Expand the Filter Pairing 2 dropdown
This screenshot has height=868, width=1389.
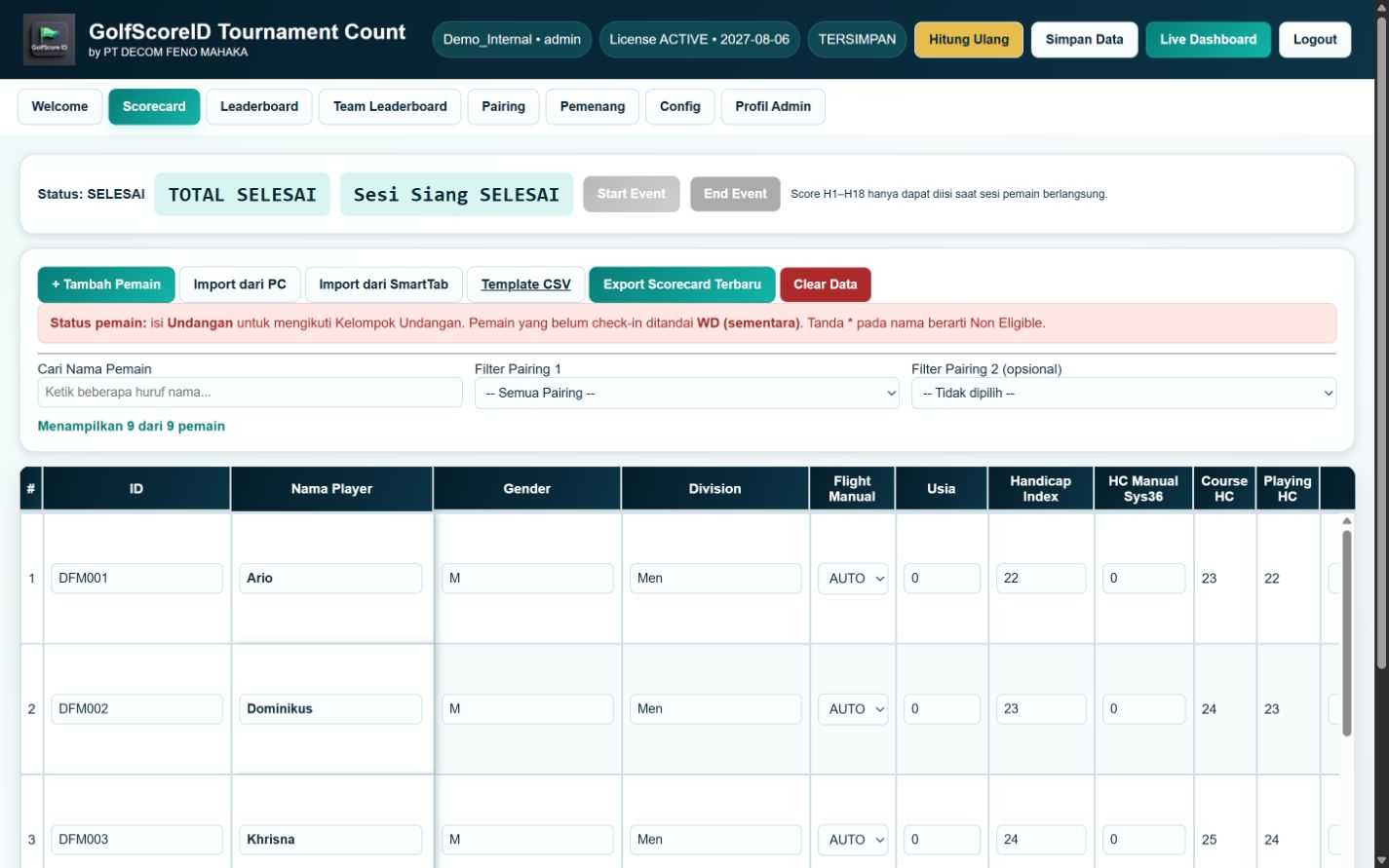[x=1124, y=393]
